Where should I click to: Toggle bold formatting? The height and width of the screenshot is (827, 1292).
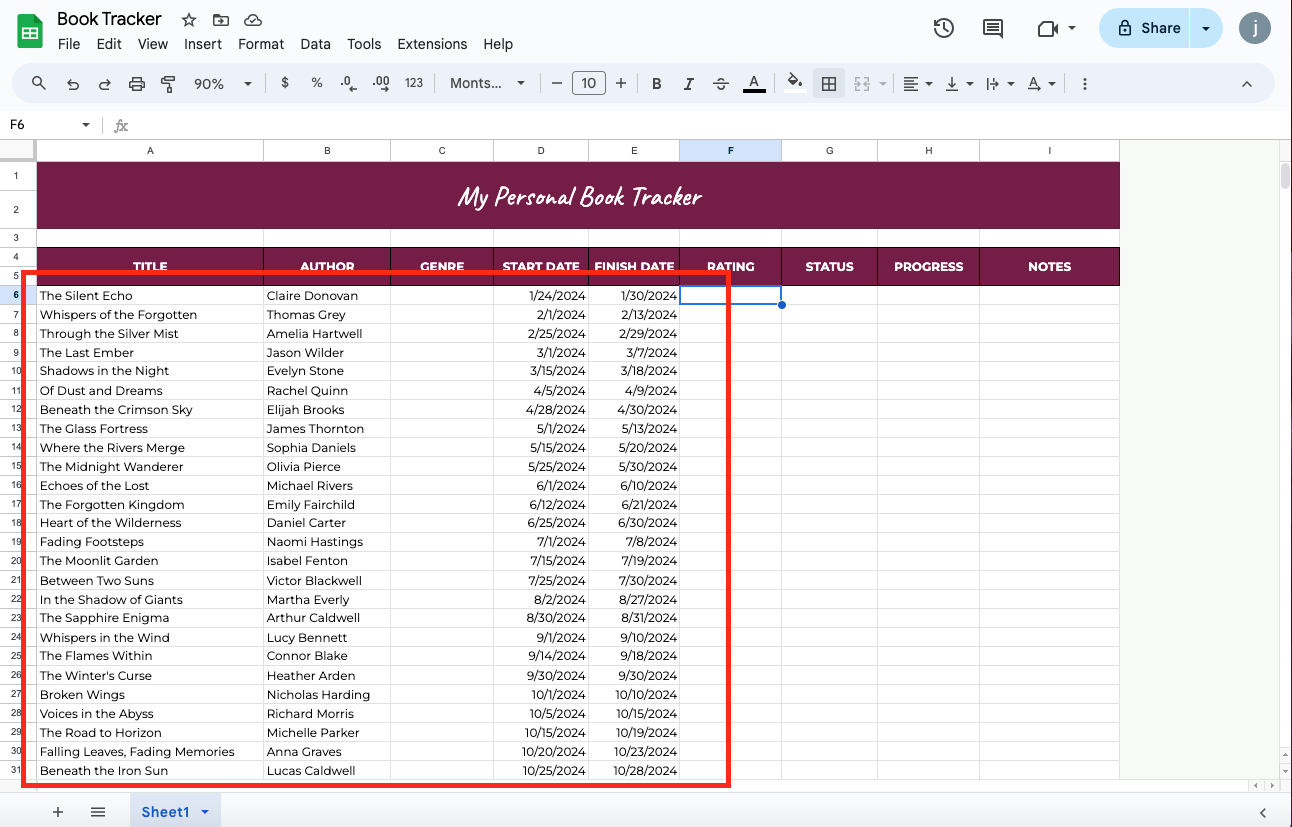[657, 83]
